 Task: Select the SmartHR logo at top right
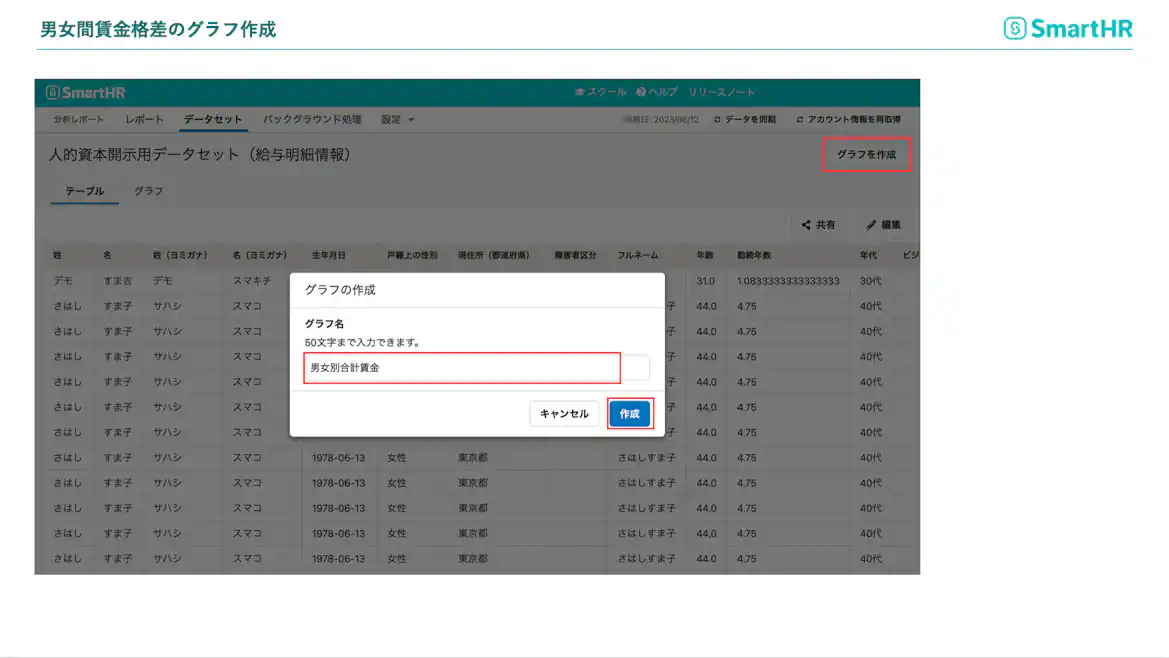click(1067, 29)
